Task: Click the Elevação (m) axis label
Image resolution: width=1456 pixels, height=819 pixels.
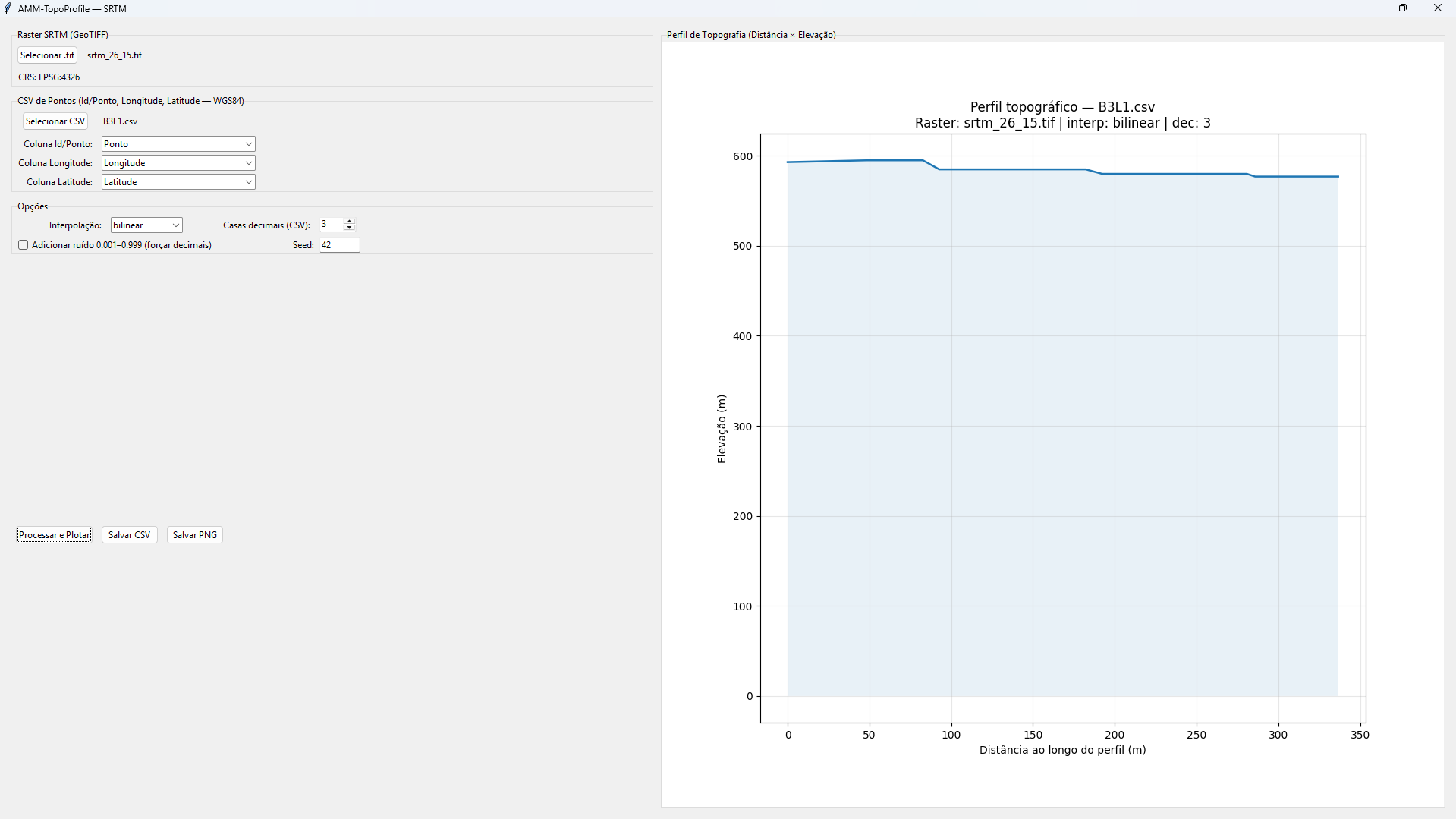Action: (722, 429)
